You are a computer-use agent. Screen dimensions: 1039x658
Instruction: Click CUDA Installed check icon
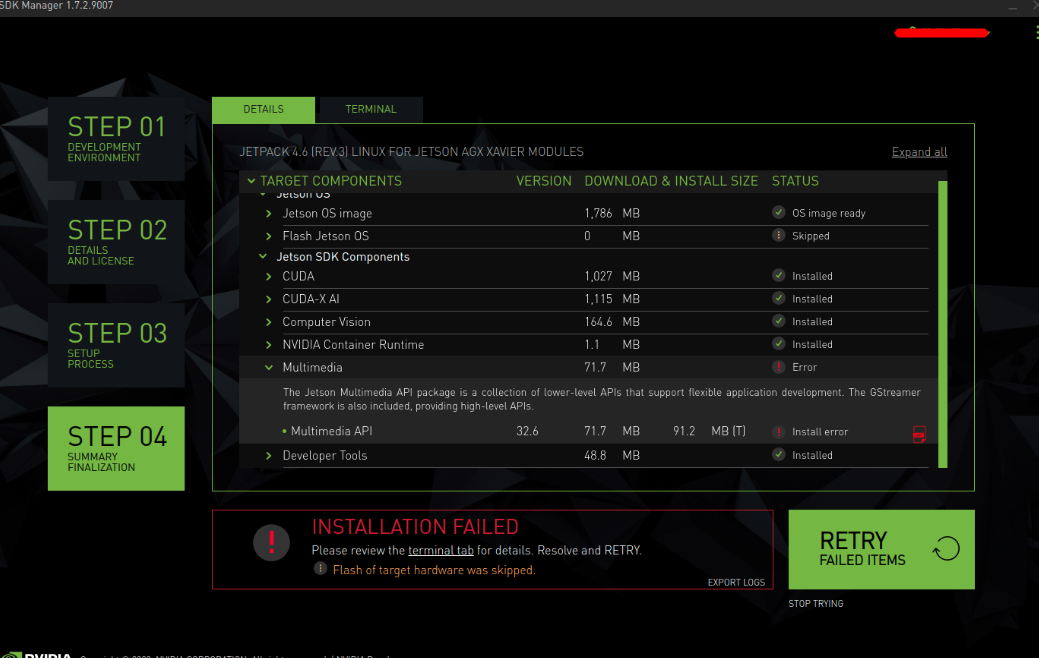pyautogui.click(x=779, y=275)
